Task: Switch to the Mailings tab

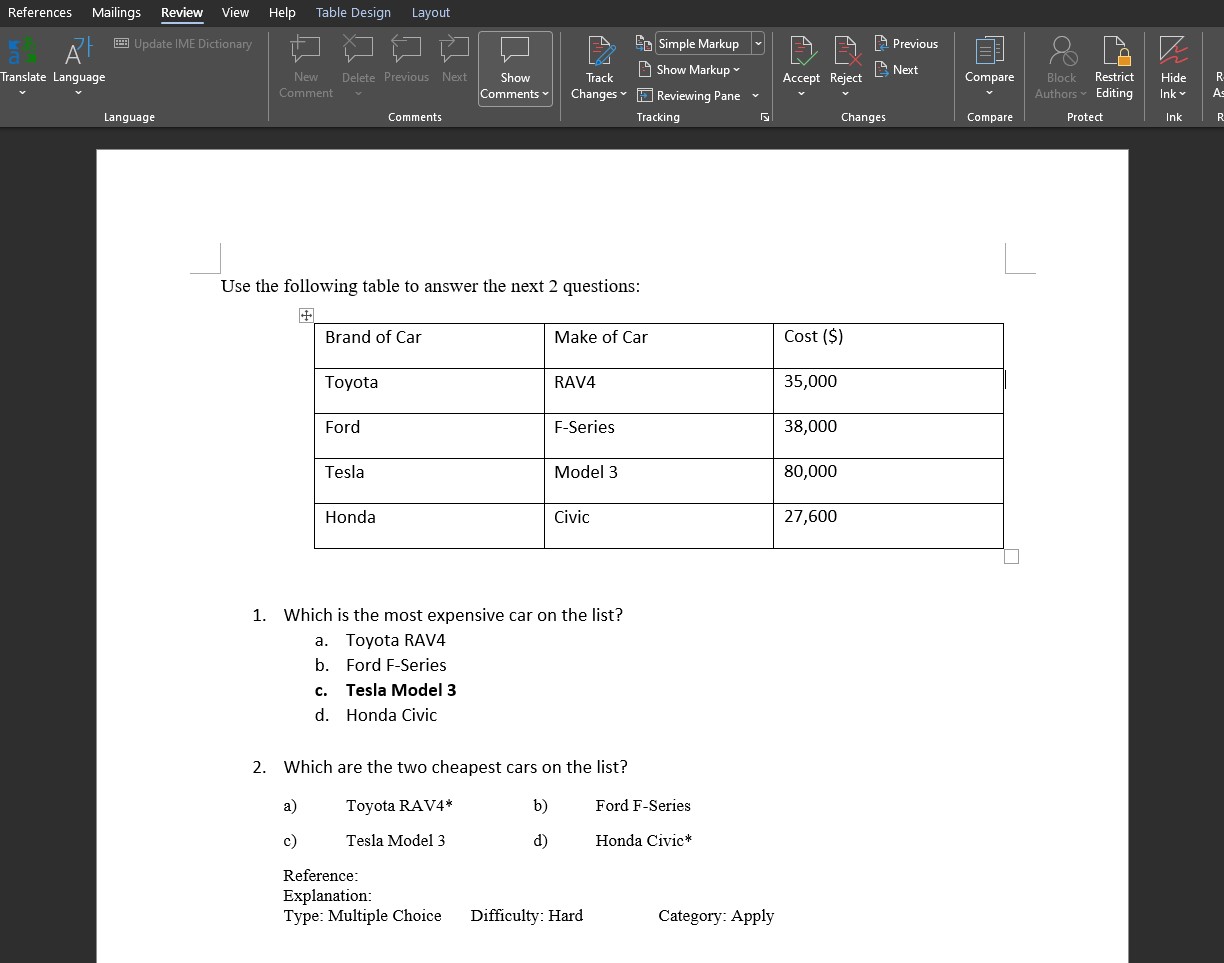Action: coord(116,13)
